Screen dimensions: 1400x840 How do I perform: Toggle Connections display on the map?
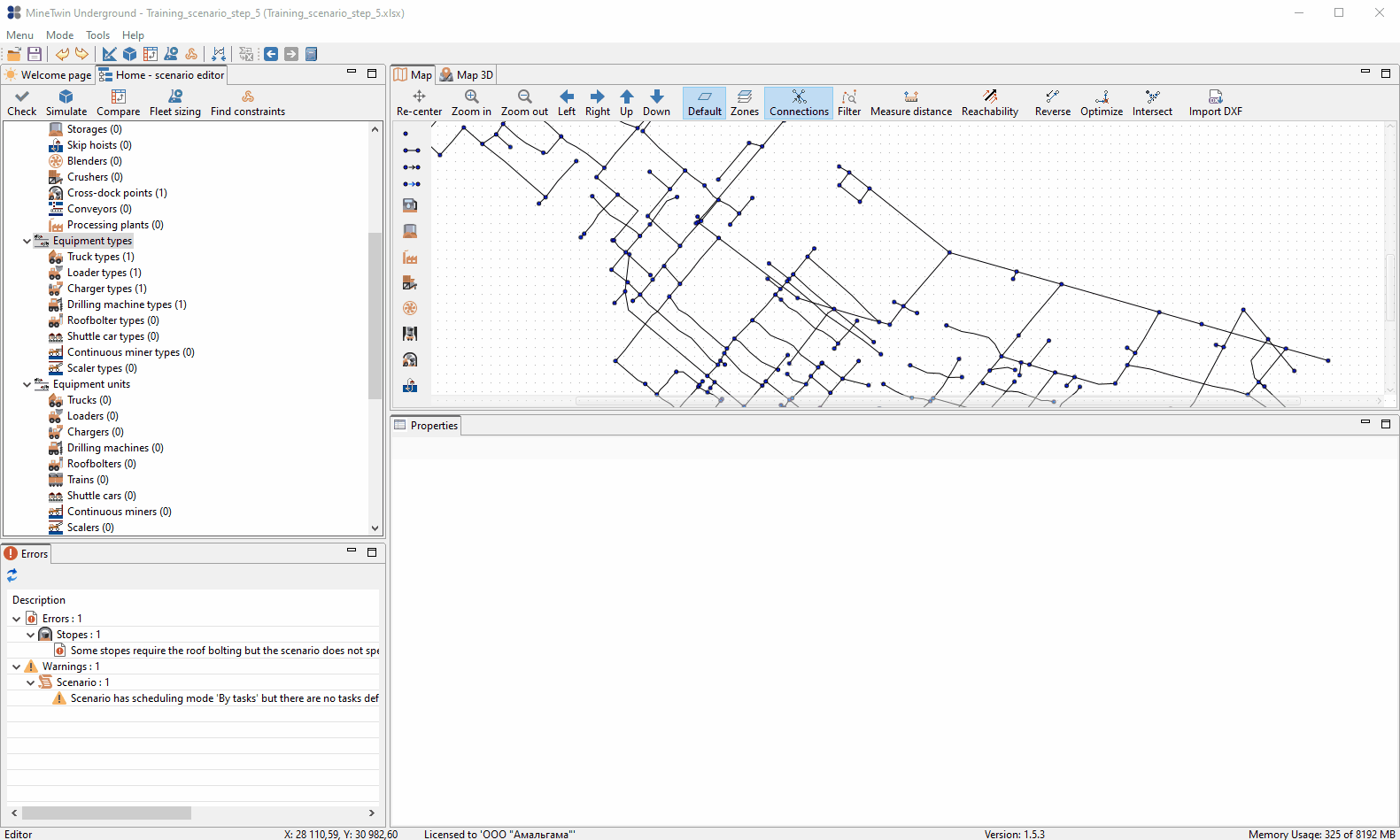(x=799, y=103)
